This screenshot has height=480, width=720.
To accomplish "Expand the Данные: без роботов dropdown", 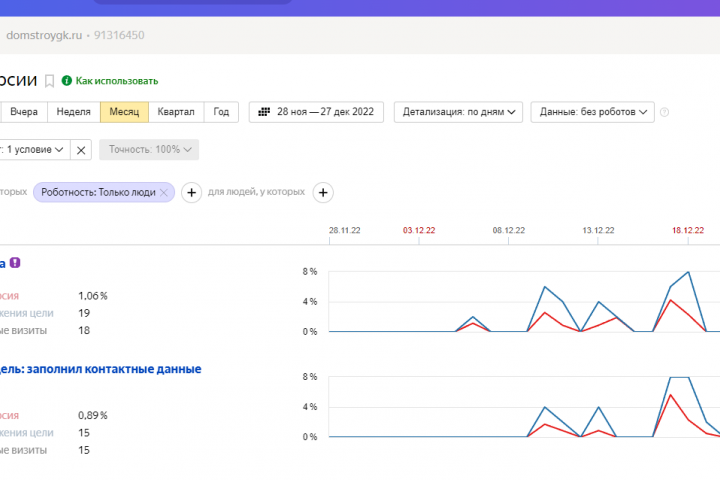I will coord(592,112).
